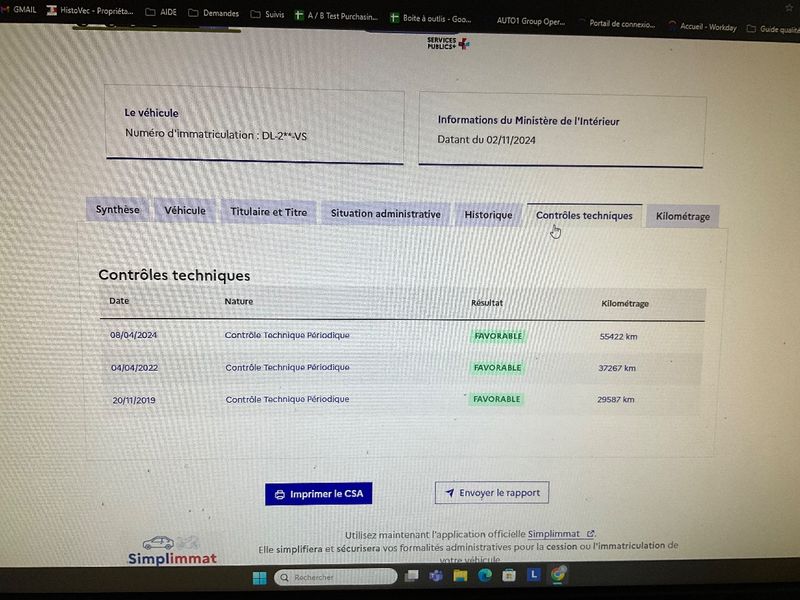The image size is (800, 600).
Task: Open Microsoft Store from taskbar
Action: [509, 576]
